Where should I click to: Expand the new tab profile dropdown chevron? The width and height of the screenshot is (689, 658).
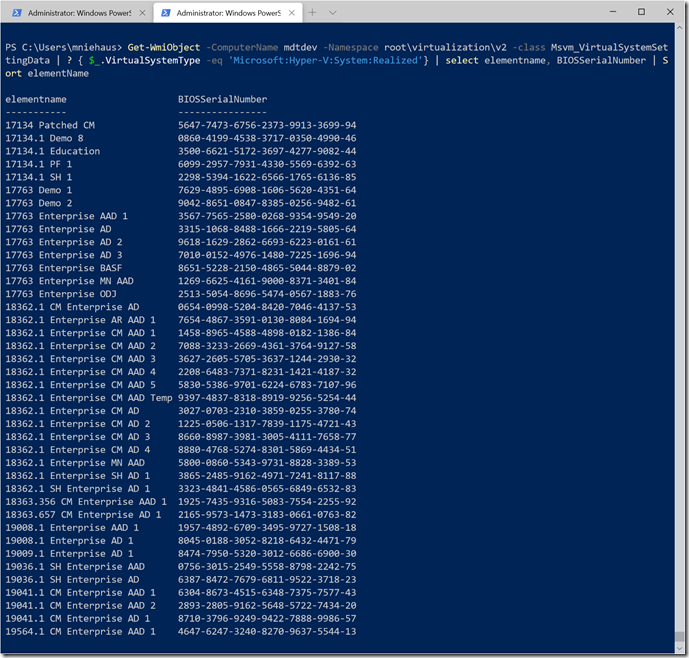click(x=339, y=13)
